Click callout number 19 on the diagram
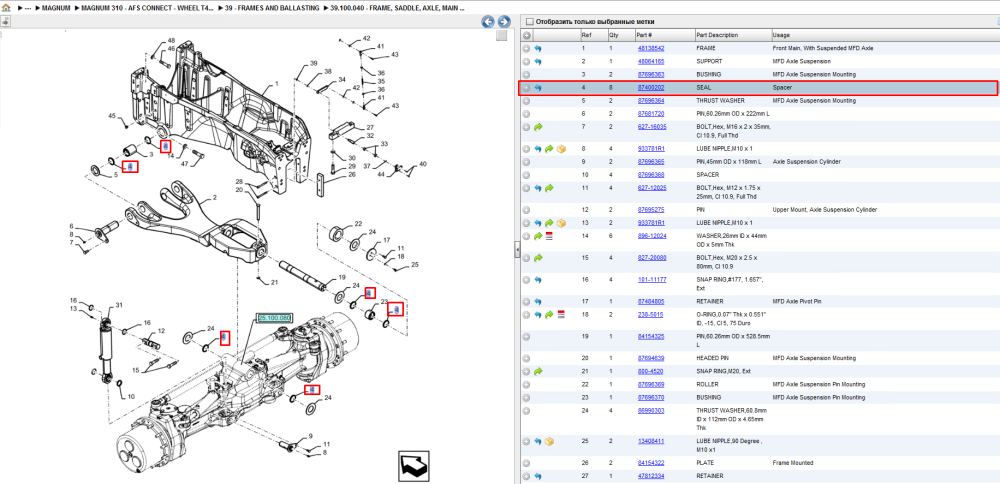The width and height of the screenshot is (1000, 484). coord(342,277)
